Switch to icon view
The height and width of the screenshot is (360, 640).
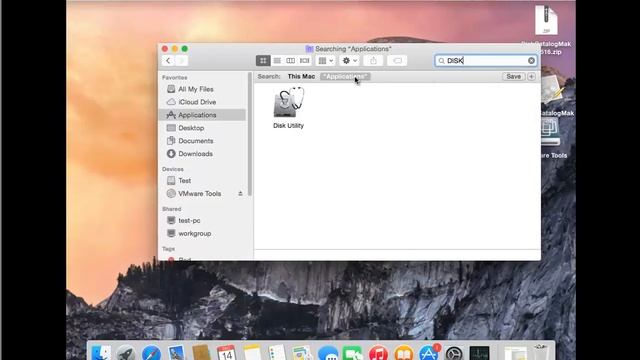pos(263,61)
